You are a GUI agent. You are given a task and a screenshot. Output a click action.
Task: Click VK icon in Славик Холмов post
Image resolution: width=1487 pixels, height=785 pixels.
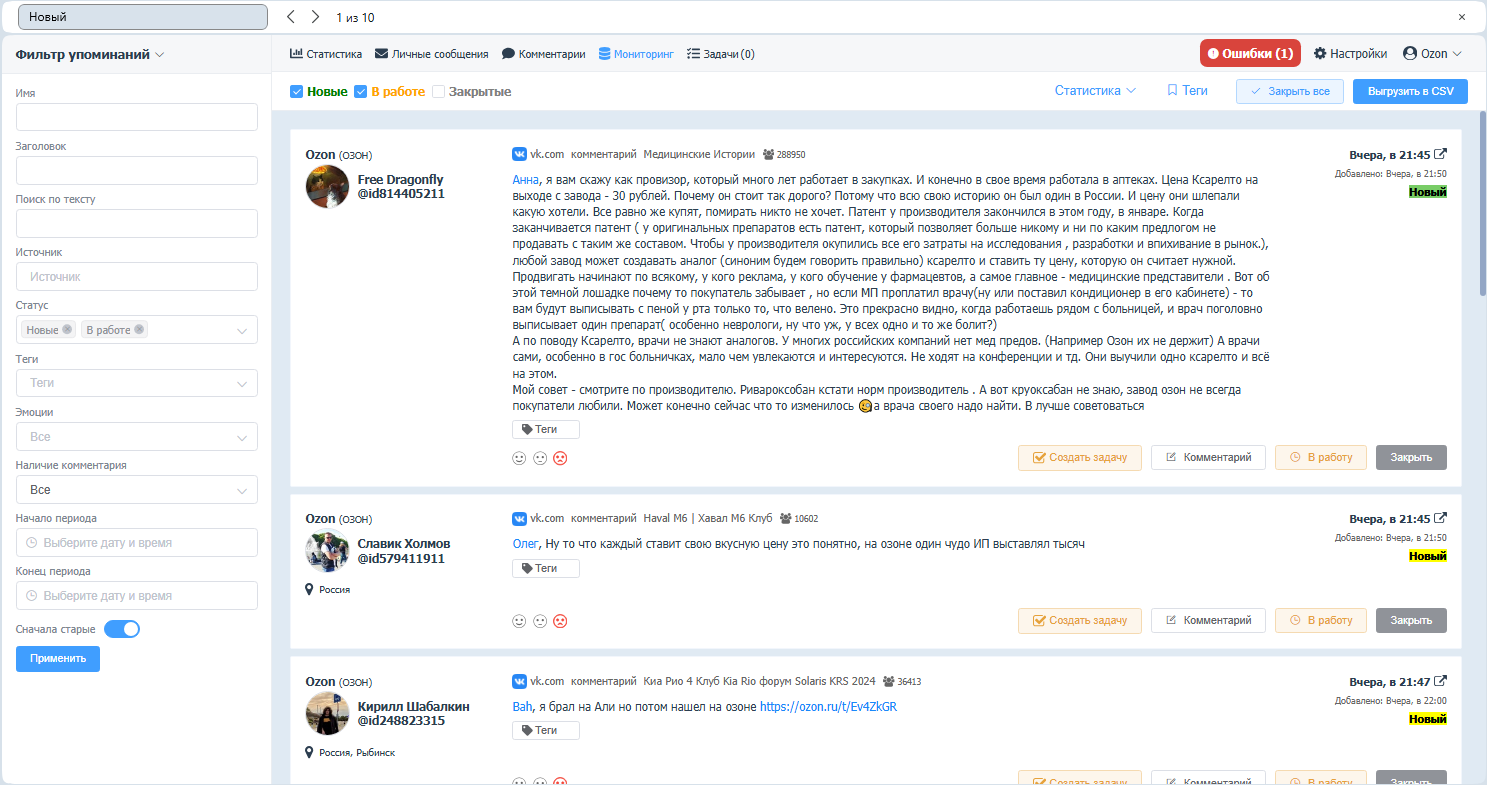pyautogui.click(x=519, y=519)
